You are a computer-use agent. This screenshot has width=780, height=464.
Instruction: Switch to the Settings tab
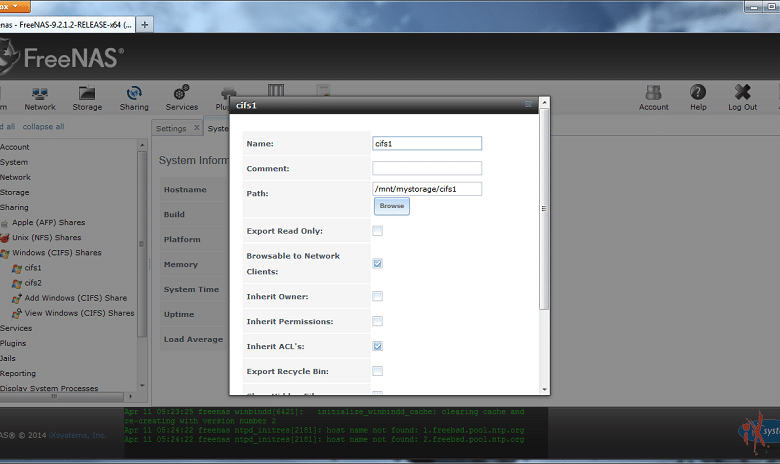click(x=171, y=128)
